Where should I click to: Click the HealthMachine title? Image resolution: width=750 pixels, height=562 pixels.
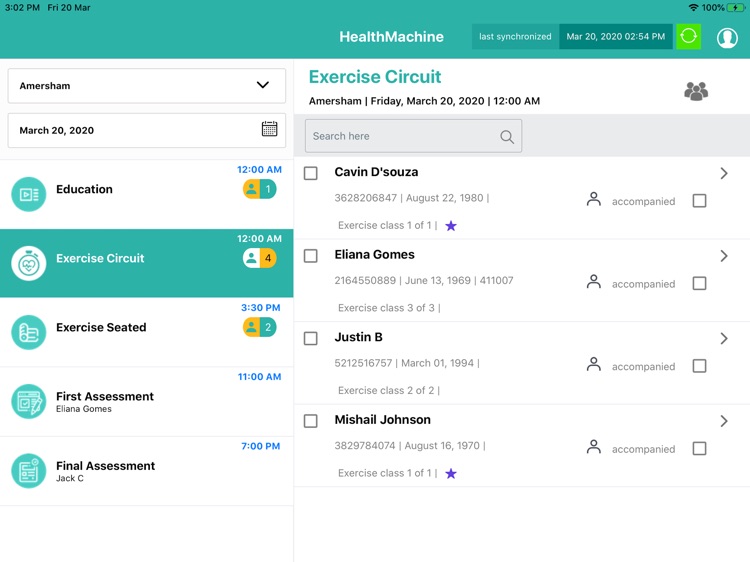(391, 37)
